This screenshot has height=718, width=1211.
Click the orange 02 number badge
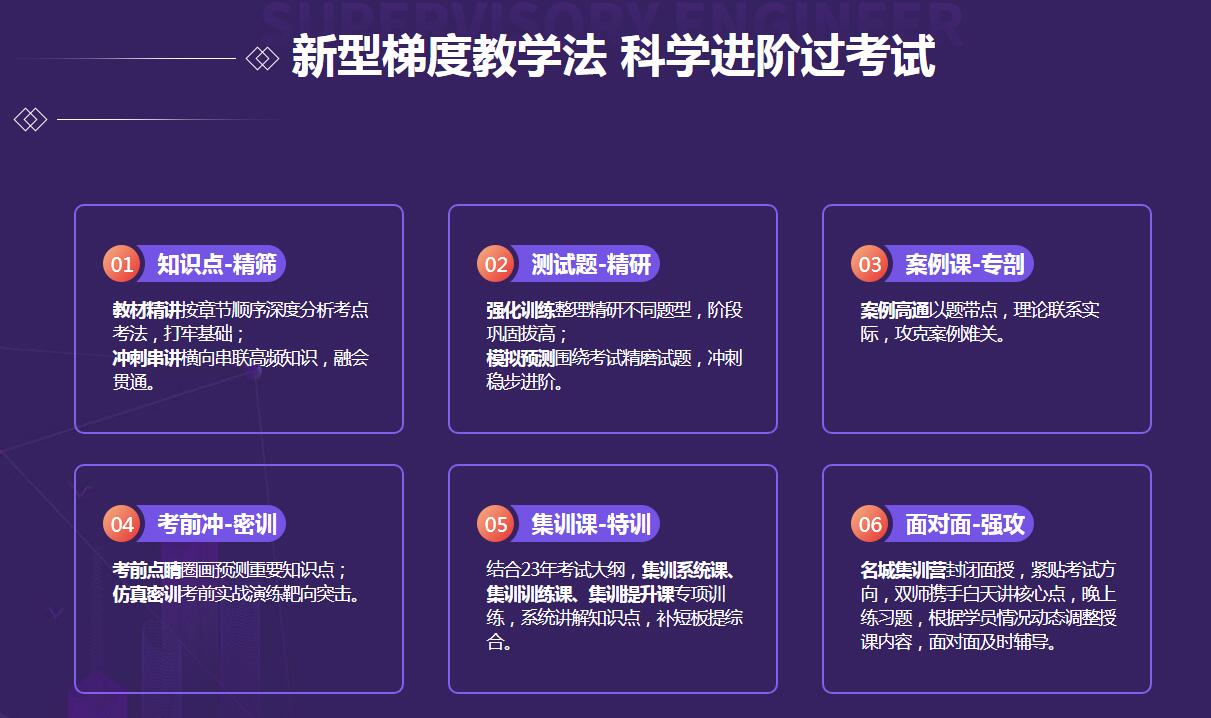click(x=496, y=264)
